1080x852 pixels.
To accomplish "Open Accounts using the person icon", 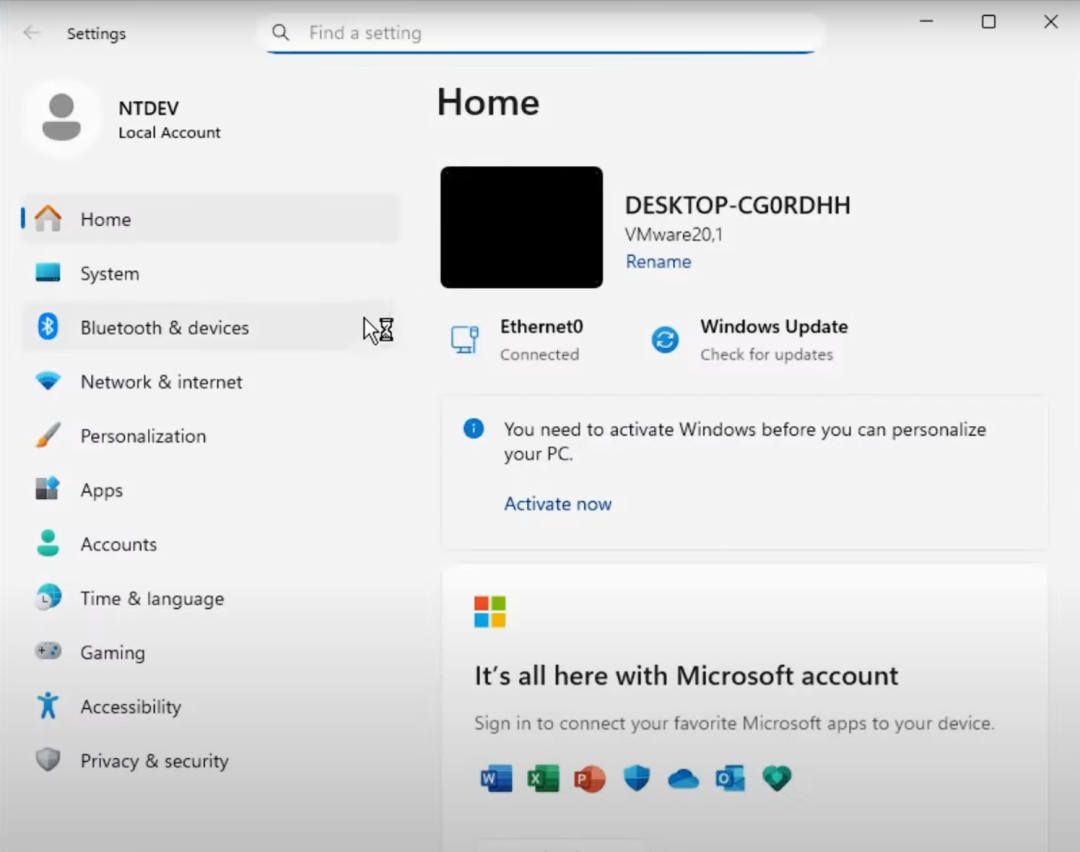I will click(x=47, y=544).
